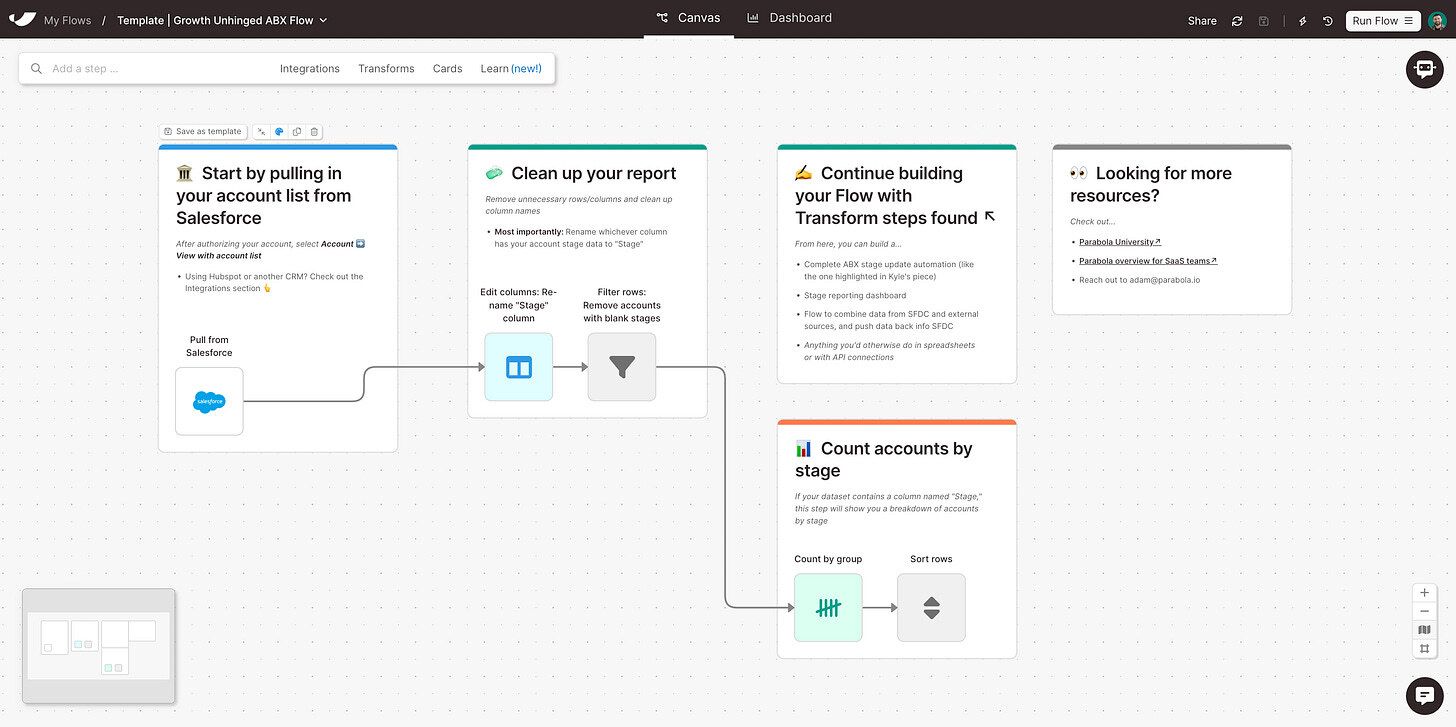Image resolution: width=1456 pixels, height=727 pixels.
Task: Click 'Reach out to adam@parabola.io' text
Action: pyautogui.click(x=1139, y=280)
